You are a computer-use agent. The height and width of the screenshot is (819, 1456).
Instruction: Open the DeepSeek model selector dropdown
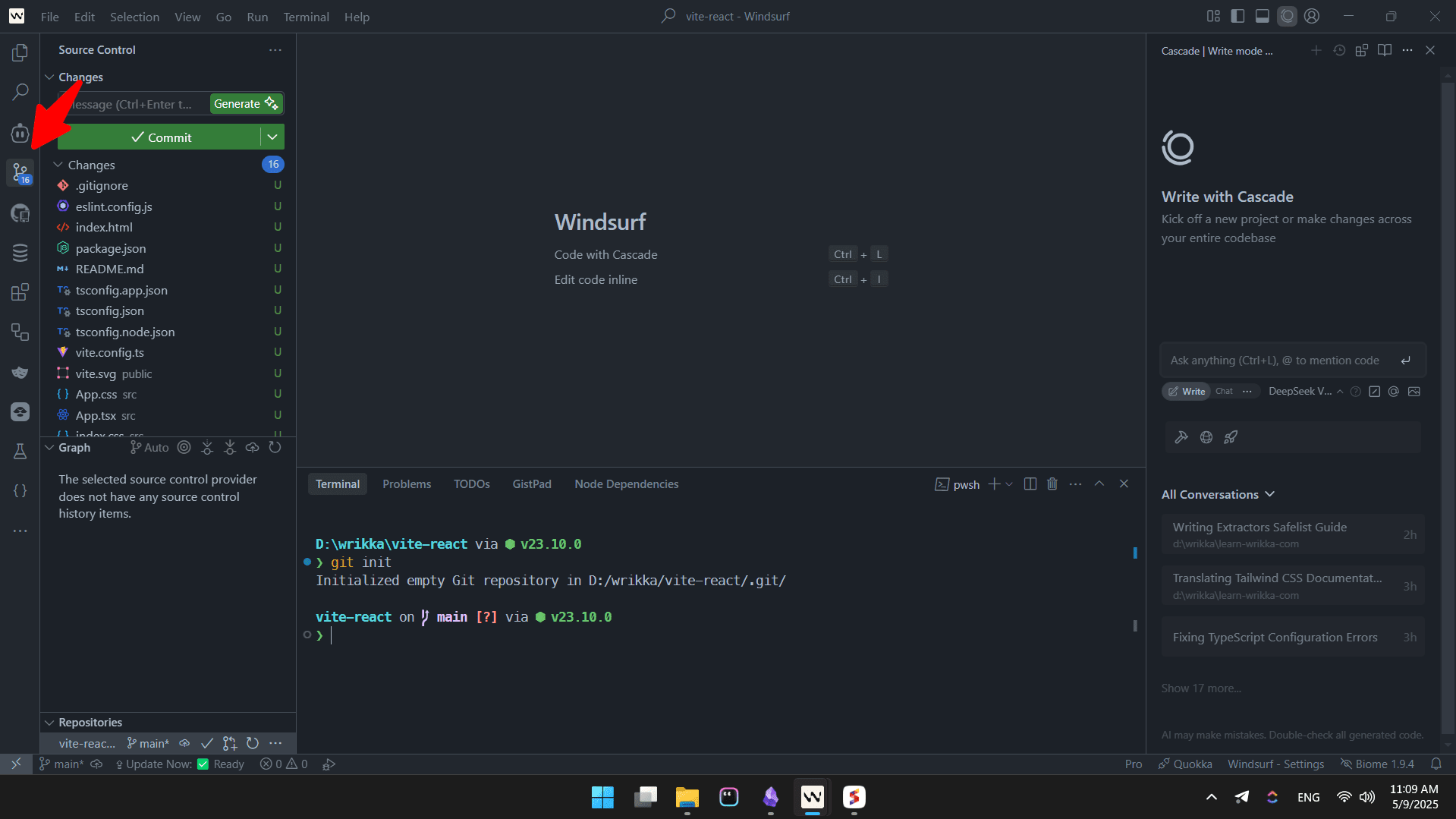(x=1305, y=392)
